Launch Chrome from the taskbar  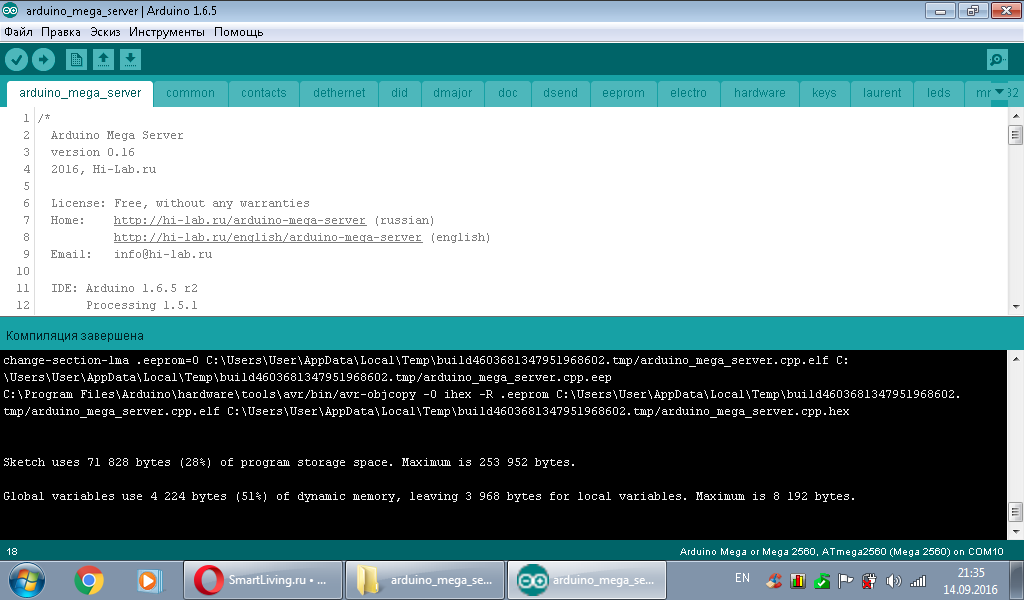coord(89,580)
